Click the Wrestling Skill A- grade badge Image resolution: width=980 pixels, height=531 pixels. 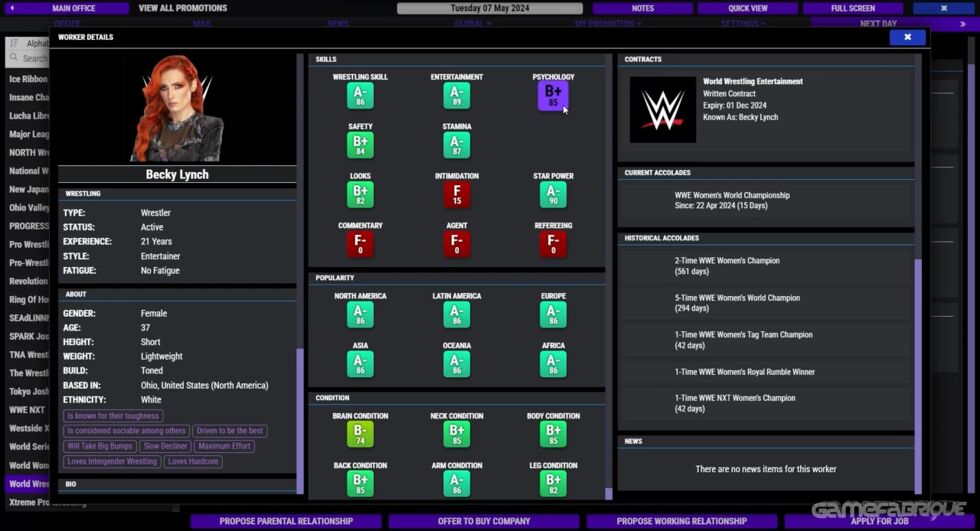pyautogui.click(x=360, y=96)
